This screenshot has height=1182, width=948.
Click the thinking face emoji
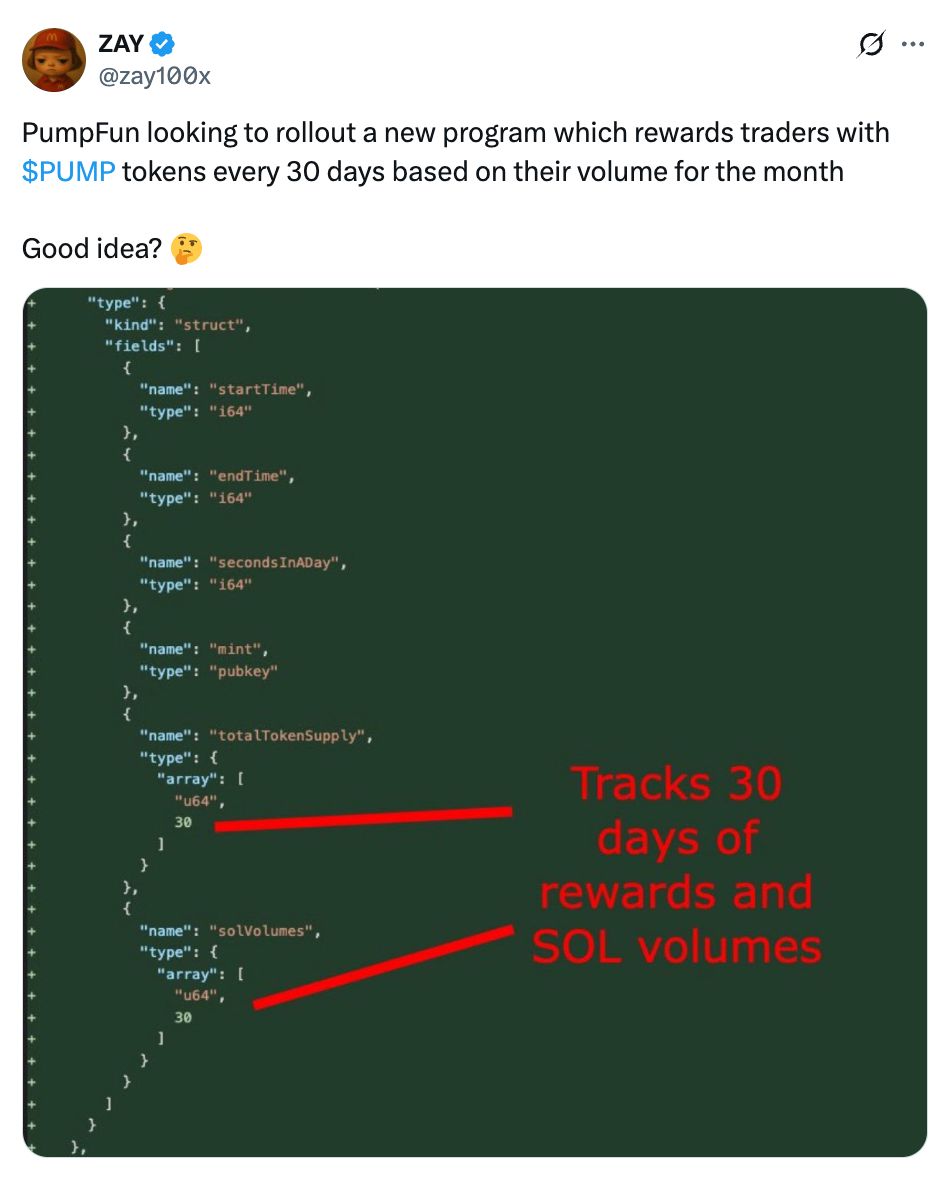pos(186,249)
